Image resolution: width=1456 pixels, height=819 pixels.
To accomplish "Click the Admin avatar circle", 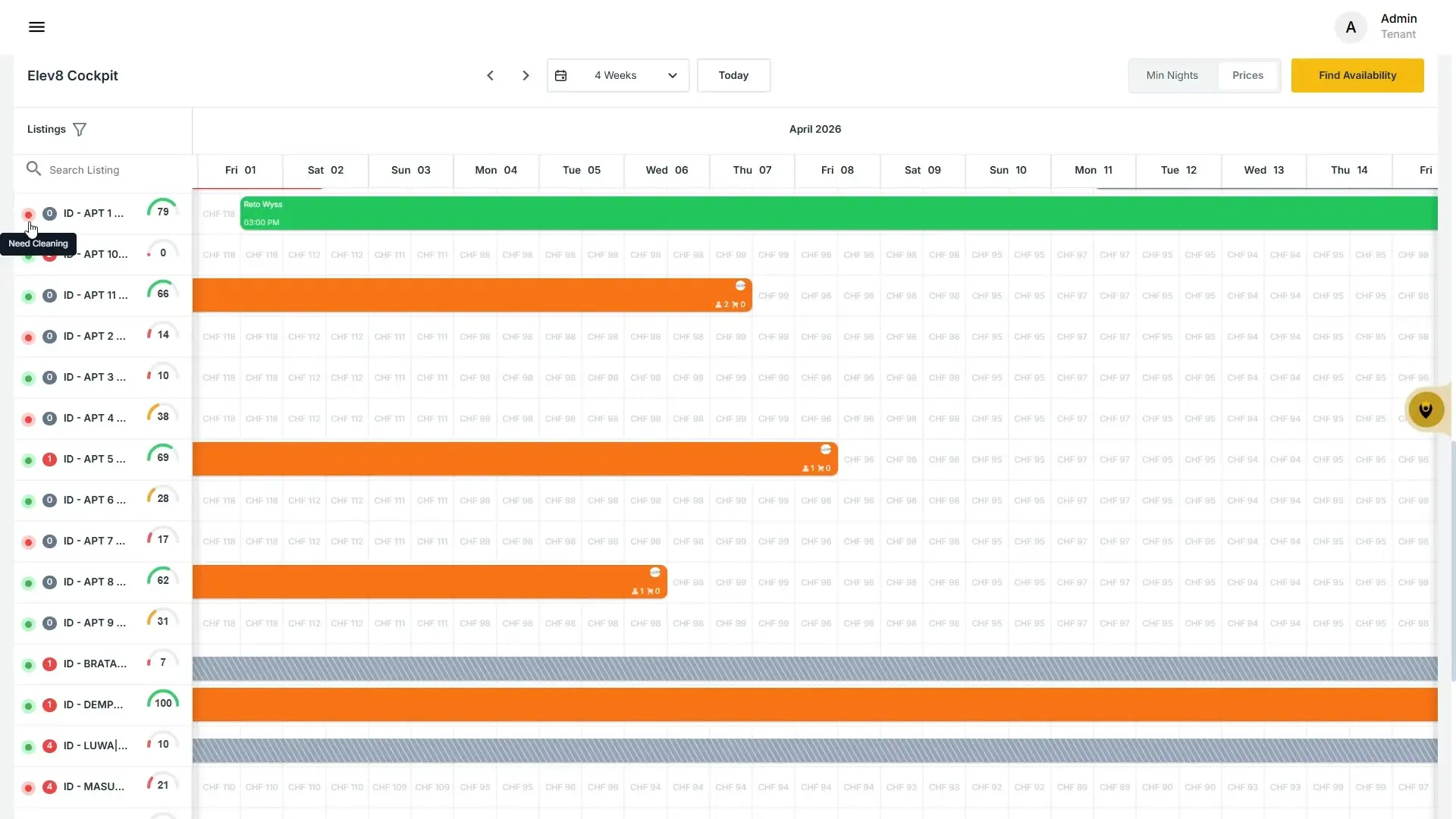I will pos(1351,27).
